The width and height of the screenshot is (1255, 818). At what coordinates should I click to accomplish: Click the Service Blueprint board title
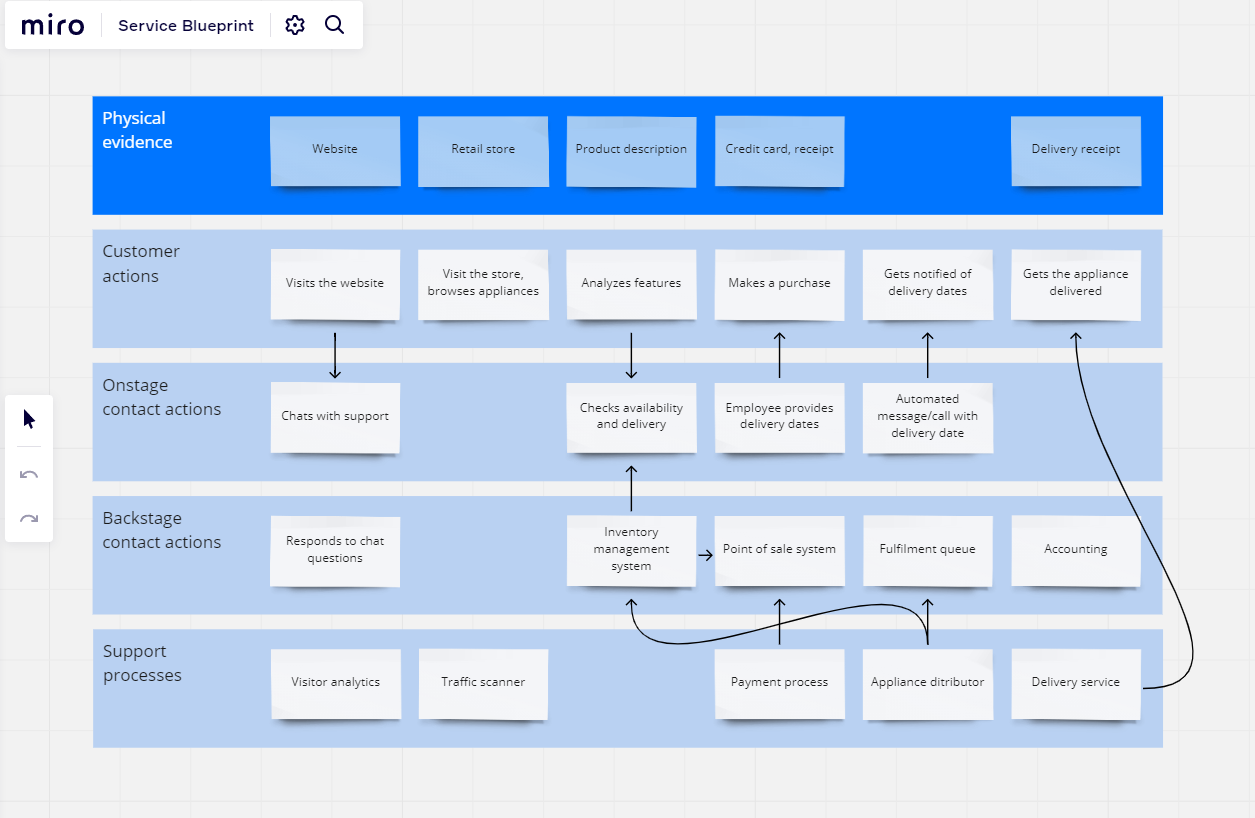click(x=186, y=26)
